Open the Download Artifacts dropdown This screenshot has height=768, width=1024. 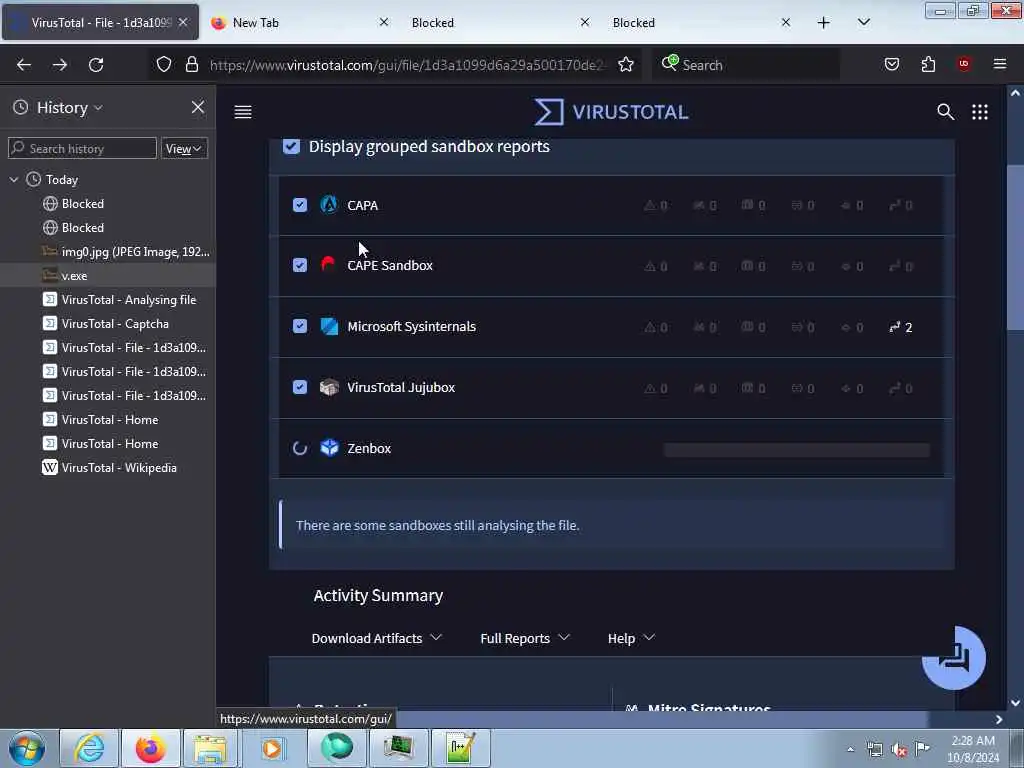click(376, 638)
